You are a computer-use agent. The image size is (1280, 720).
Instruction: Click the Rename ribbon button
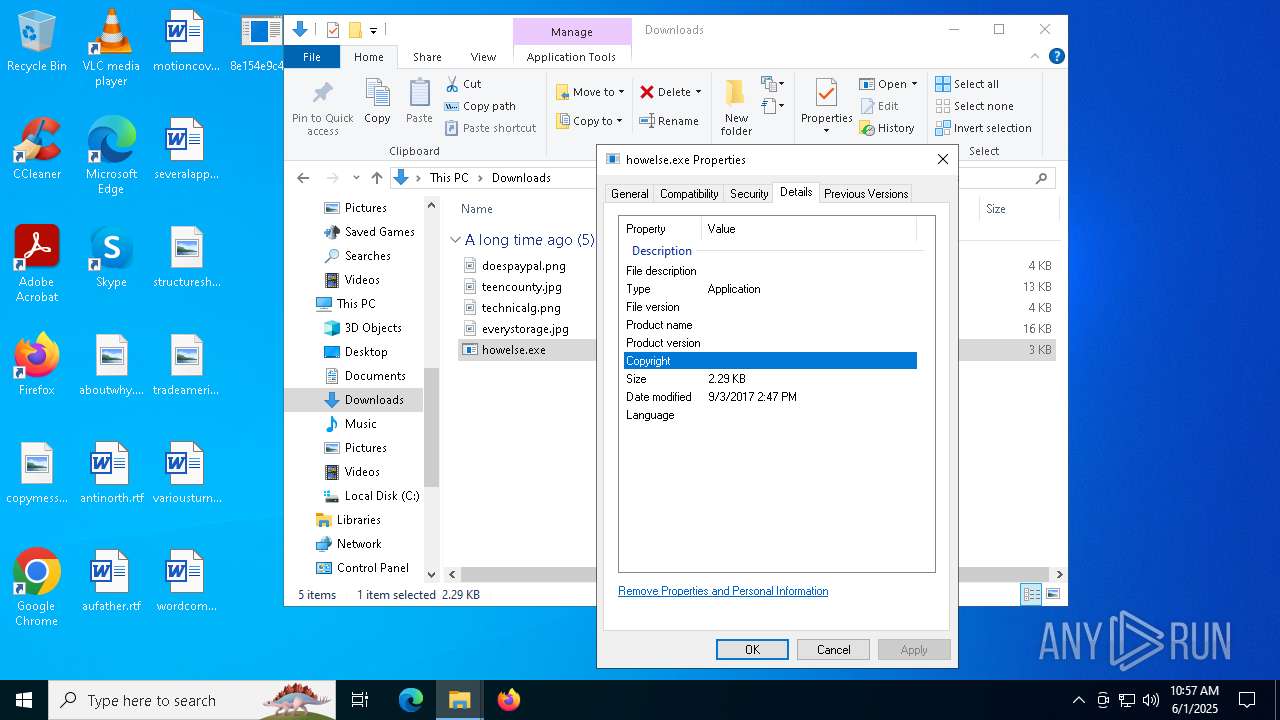[669, 121]
